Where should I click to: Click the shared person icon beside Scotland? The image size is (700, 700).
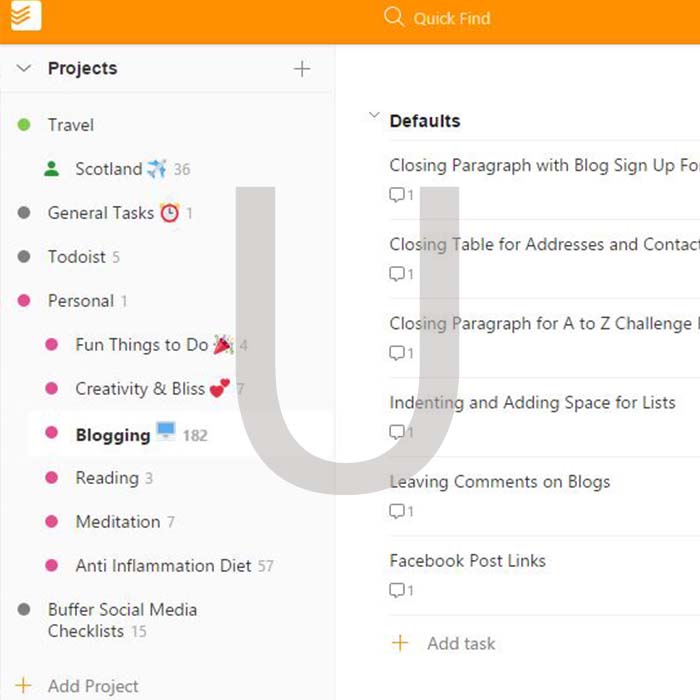pos(52,169)
